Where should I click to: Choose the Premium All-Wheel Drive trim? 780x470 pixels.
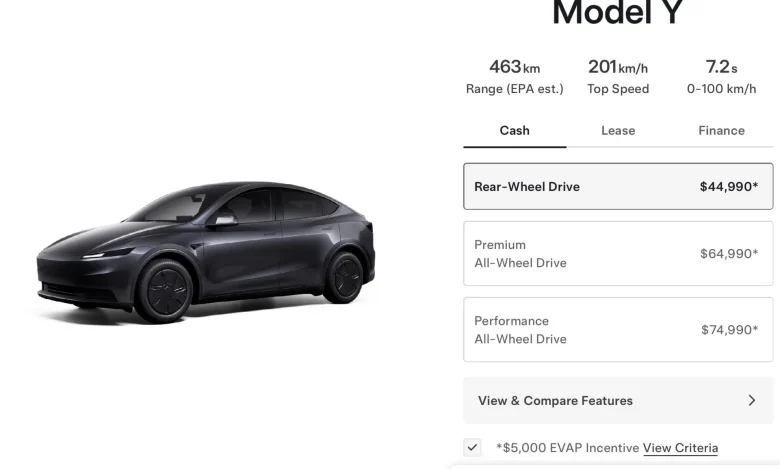(x=618, y=254)
